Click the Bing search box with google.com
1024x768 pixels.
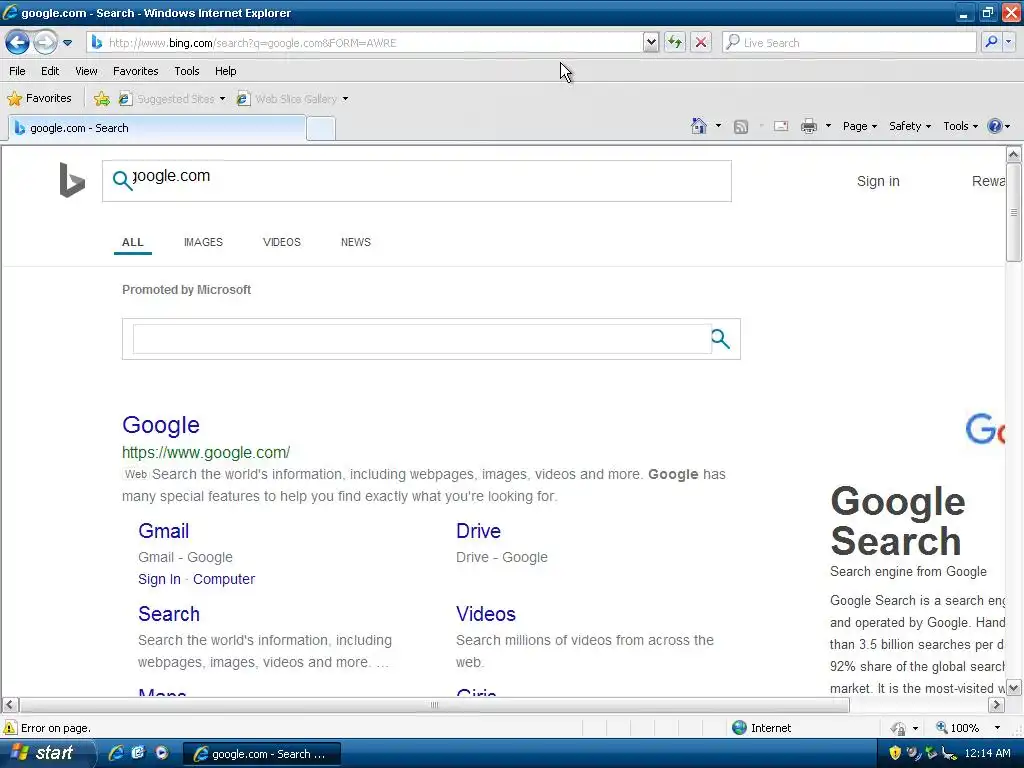[x=417, y=181]
